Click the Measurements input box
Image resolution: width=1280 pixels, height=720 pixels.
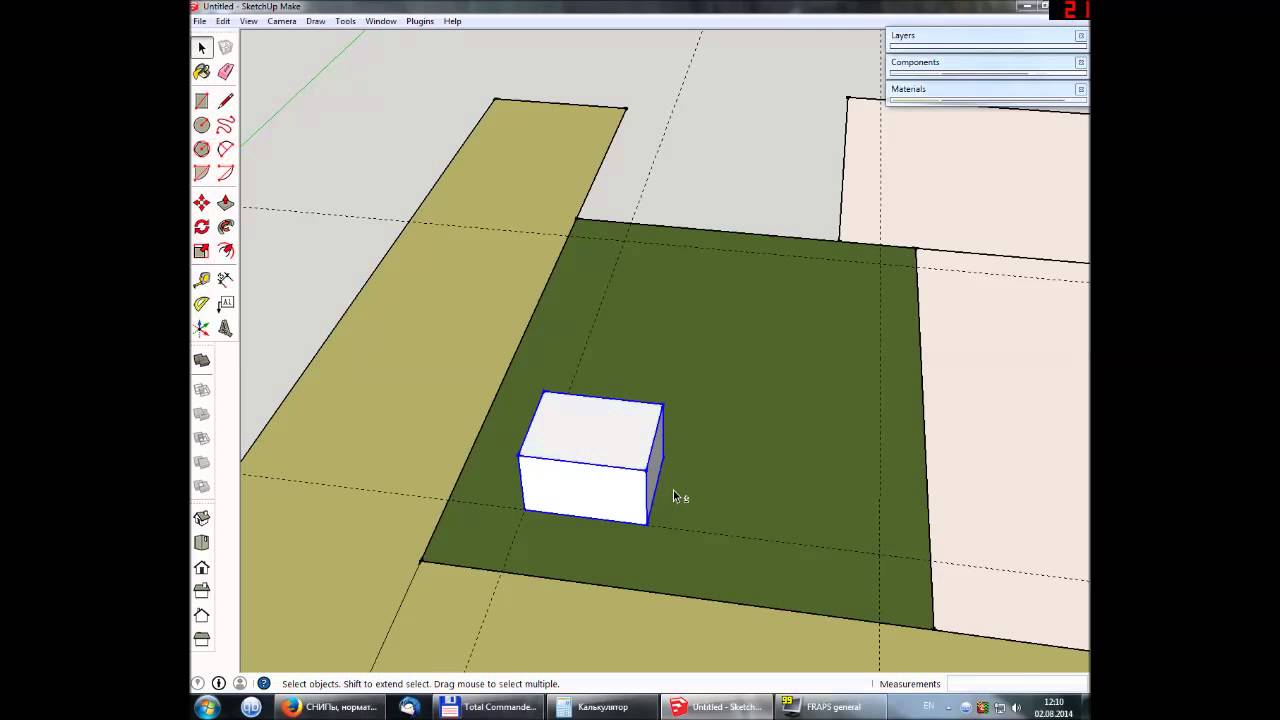(1017, 684)
